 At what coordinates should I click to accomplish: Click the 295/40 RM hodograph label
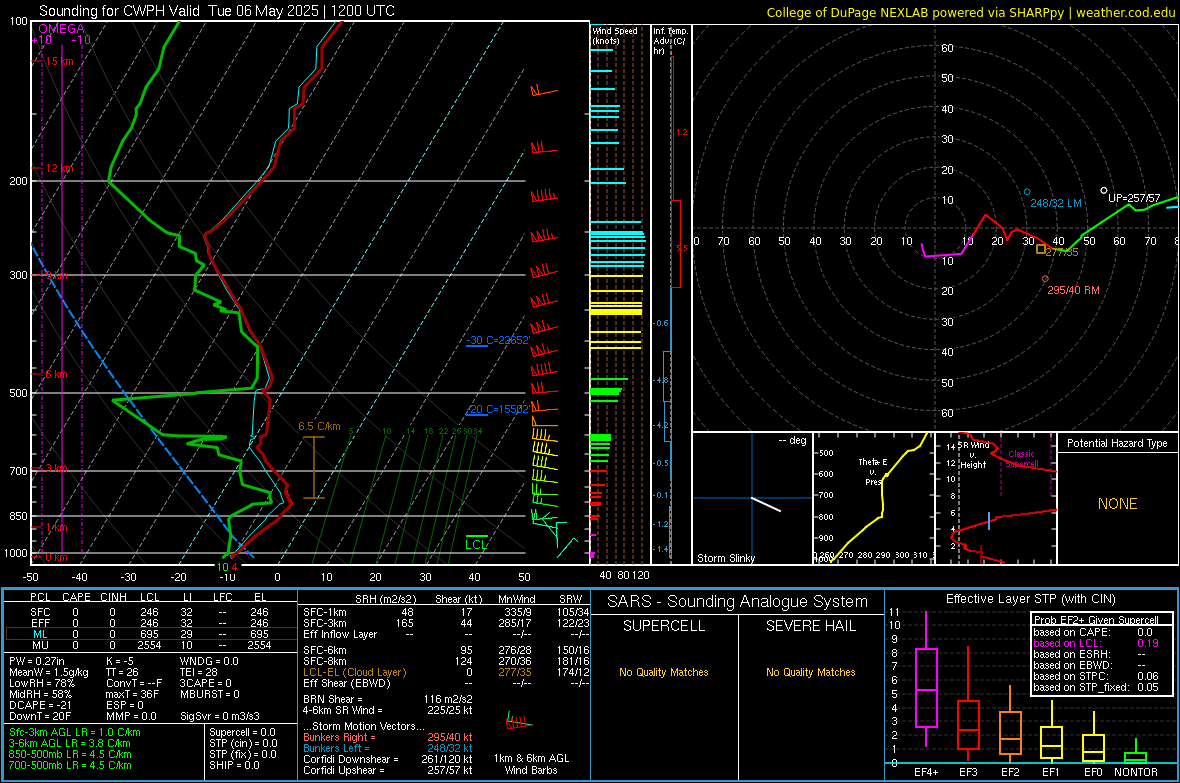point(1073,290)
